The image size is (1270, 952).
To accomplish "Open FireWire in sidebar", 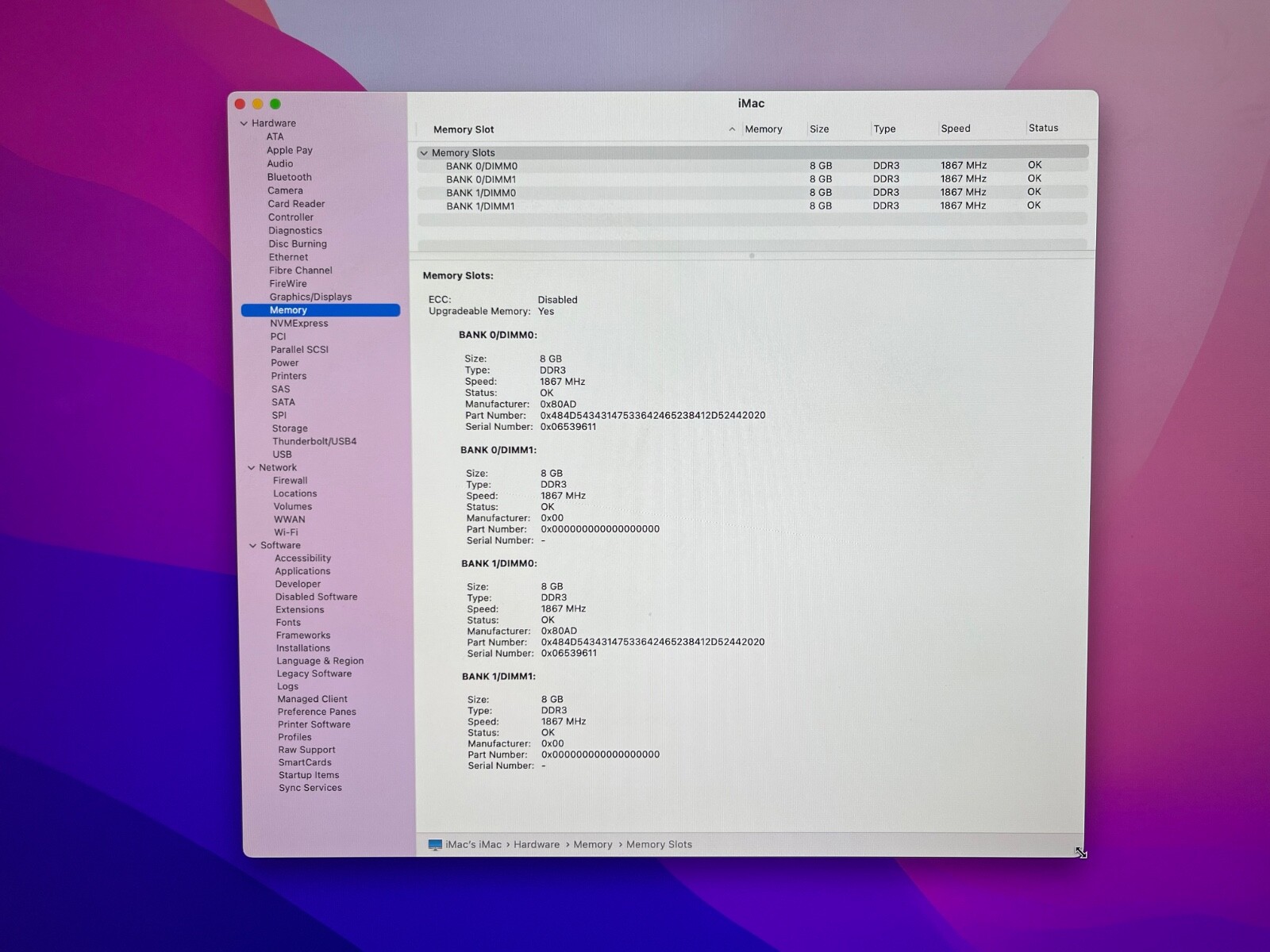I will pos(287,284).
